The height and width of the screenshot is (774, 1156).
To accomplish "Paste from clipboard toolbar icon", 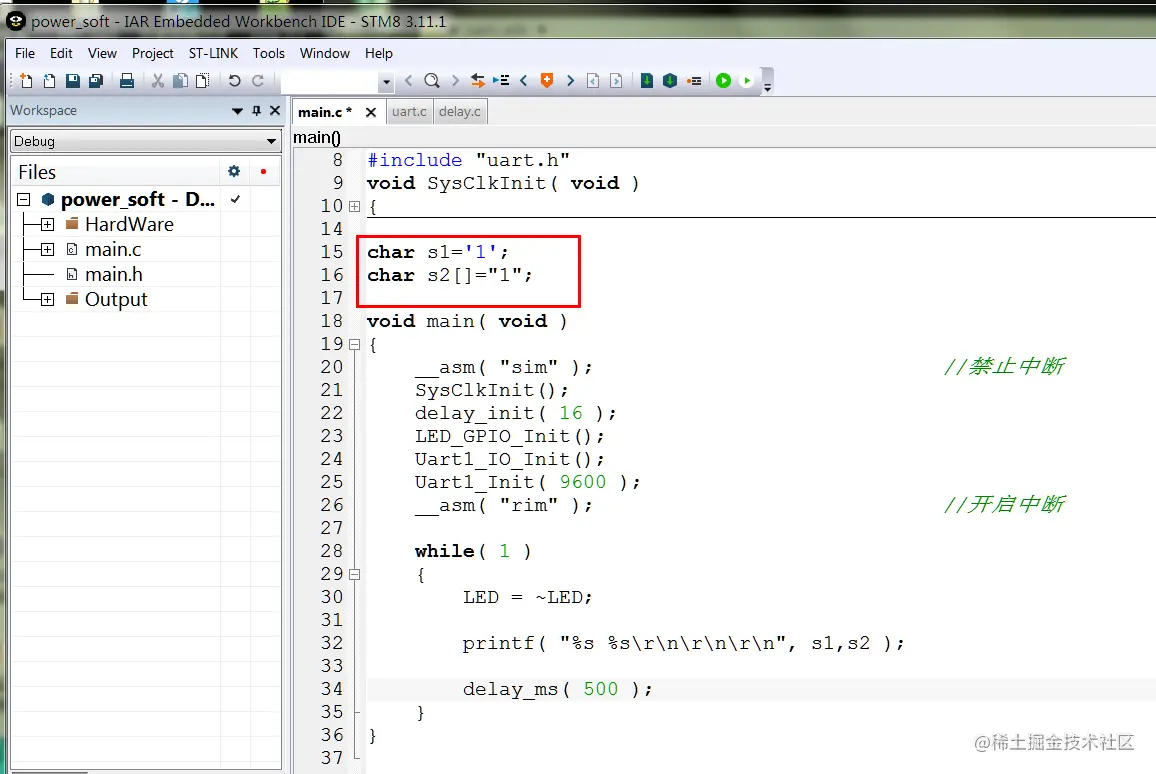I will coord(203,80).
